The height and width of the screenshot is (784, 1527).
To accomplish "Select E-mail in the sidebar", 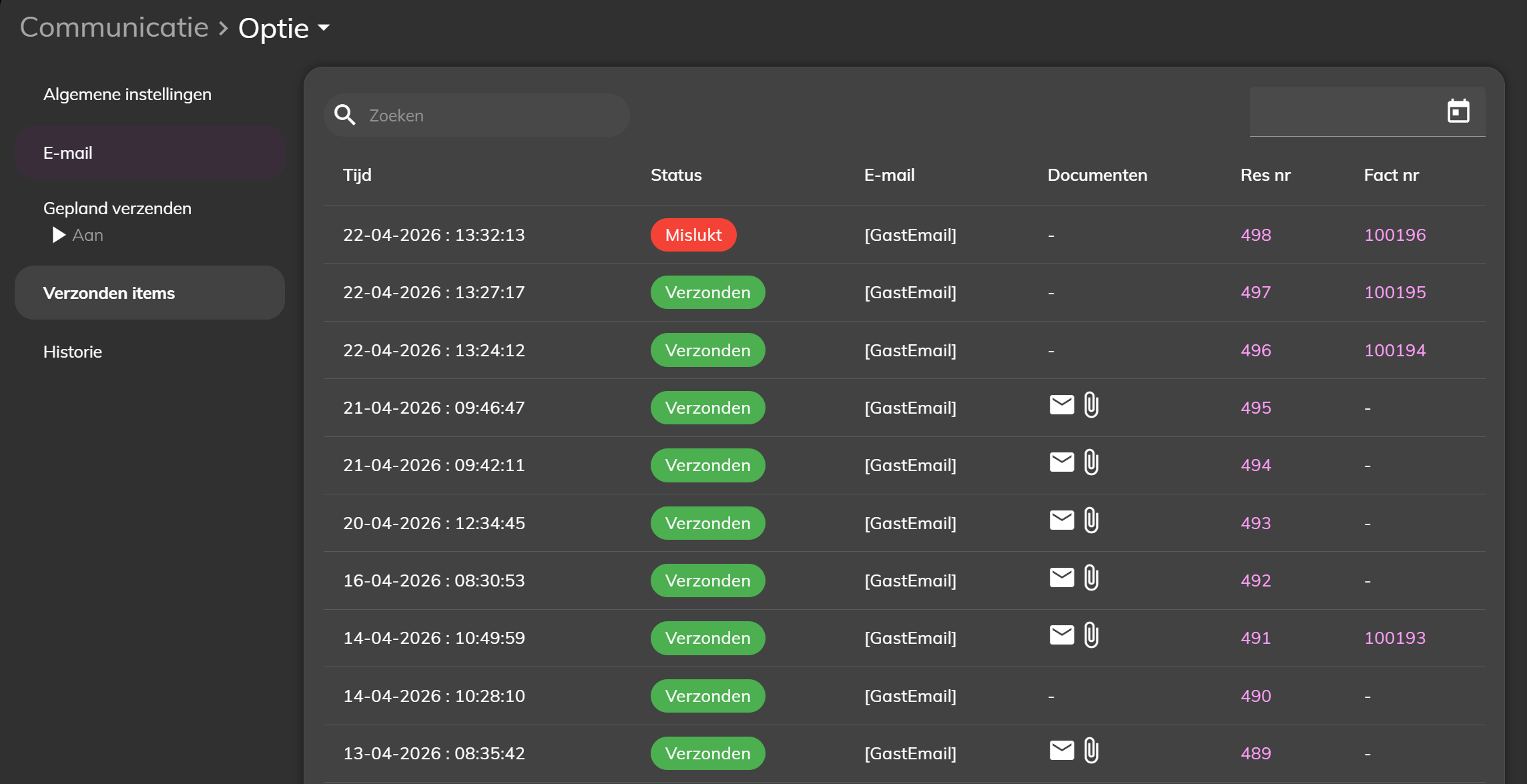I will click(149, 153).
